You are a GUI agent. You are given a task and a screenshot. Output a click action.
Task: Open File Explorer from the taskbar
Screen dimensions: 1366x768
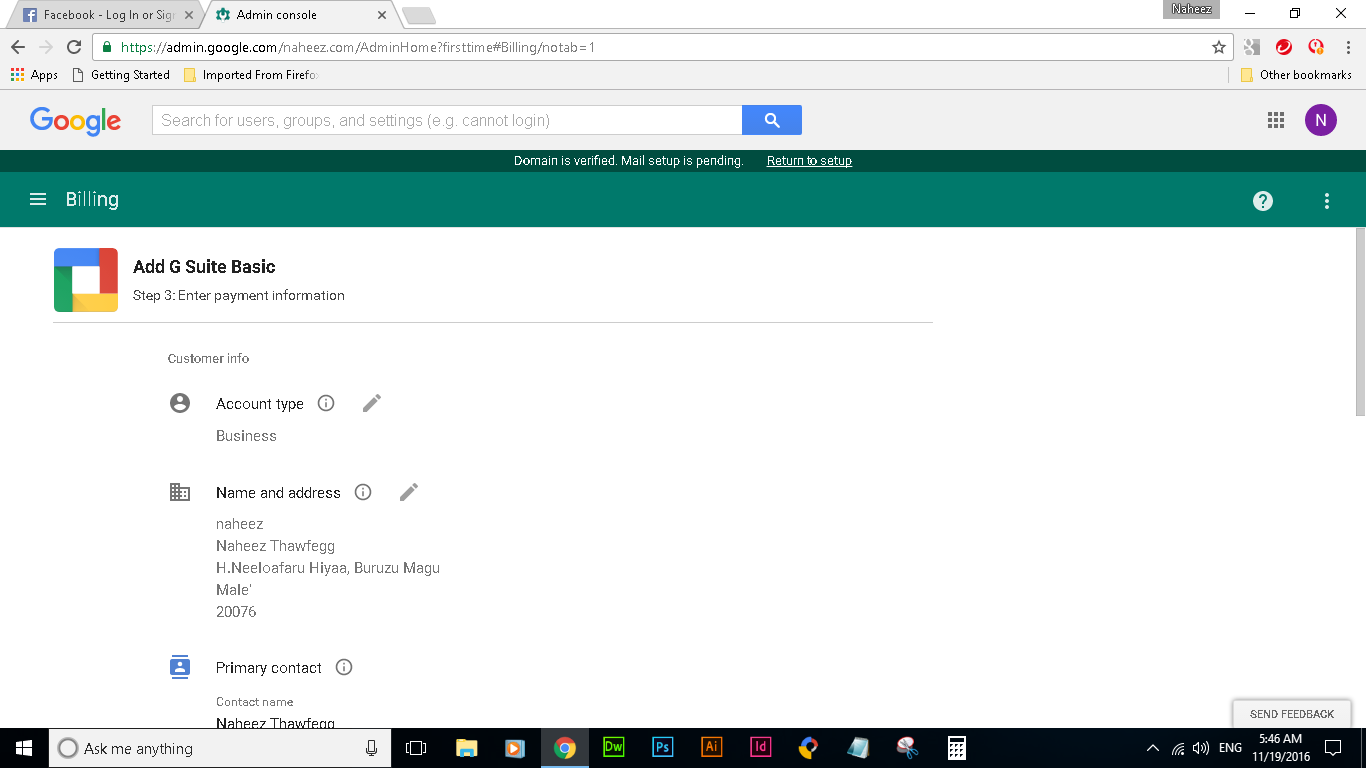tap(467, 748)
